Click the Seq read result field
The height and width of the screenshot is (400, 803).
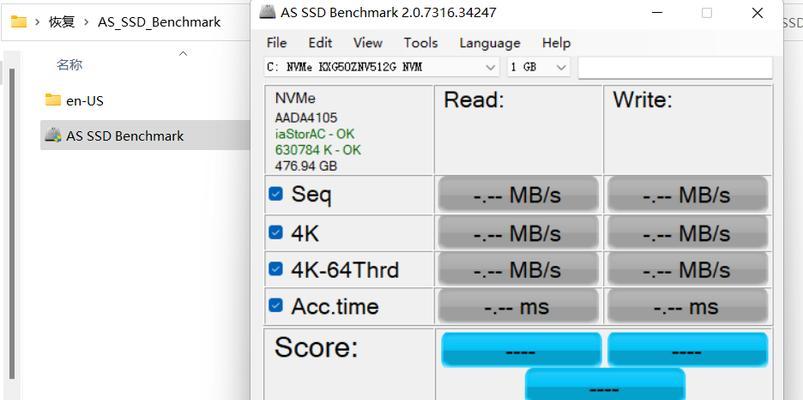click(518, 195)
